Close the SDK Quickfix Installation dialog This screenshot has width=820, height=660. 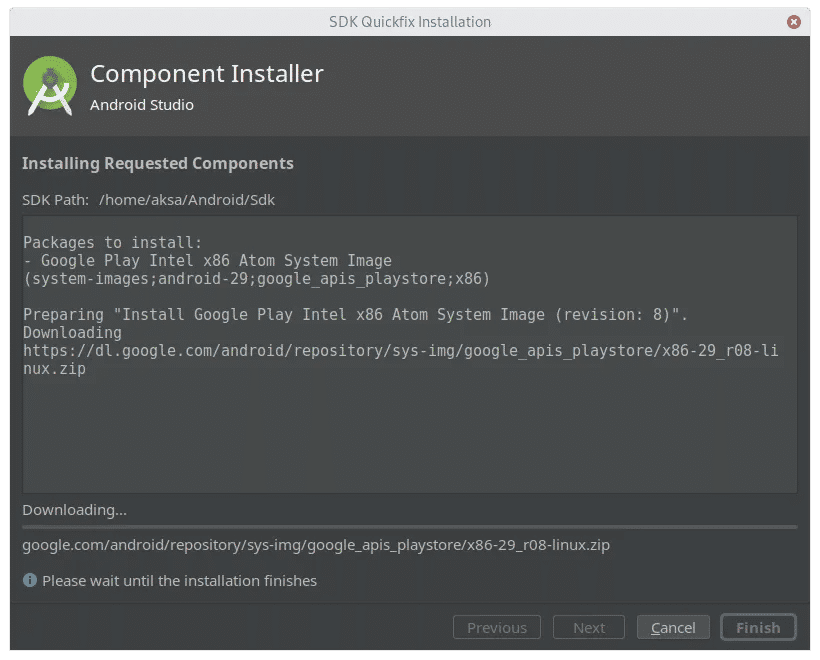793,22
